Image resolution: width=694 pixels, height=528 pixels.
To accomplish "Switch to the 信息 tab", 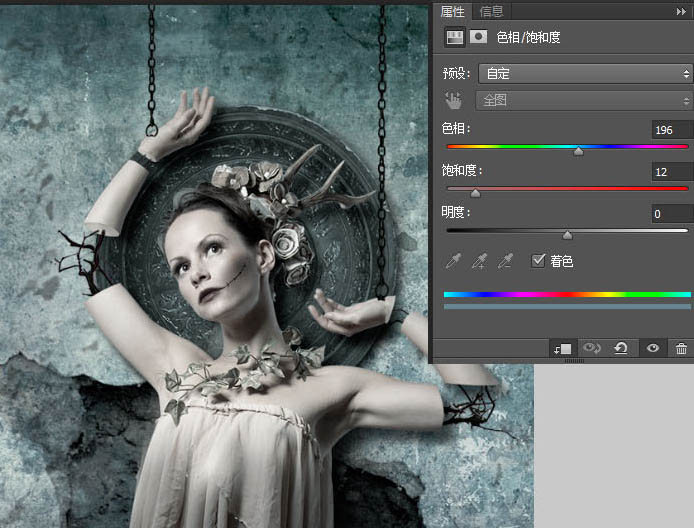I will (491, 12).
